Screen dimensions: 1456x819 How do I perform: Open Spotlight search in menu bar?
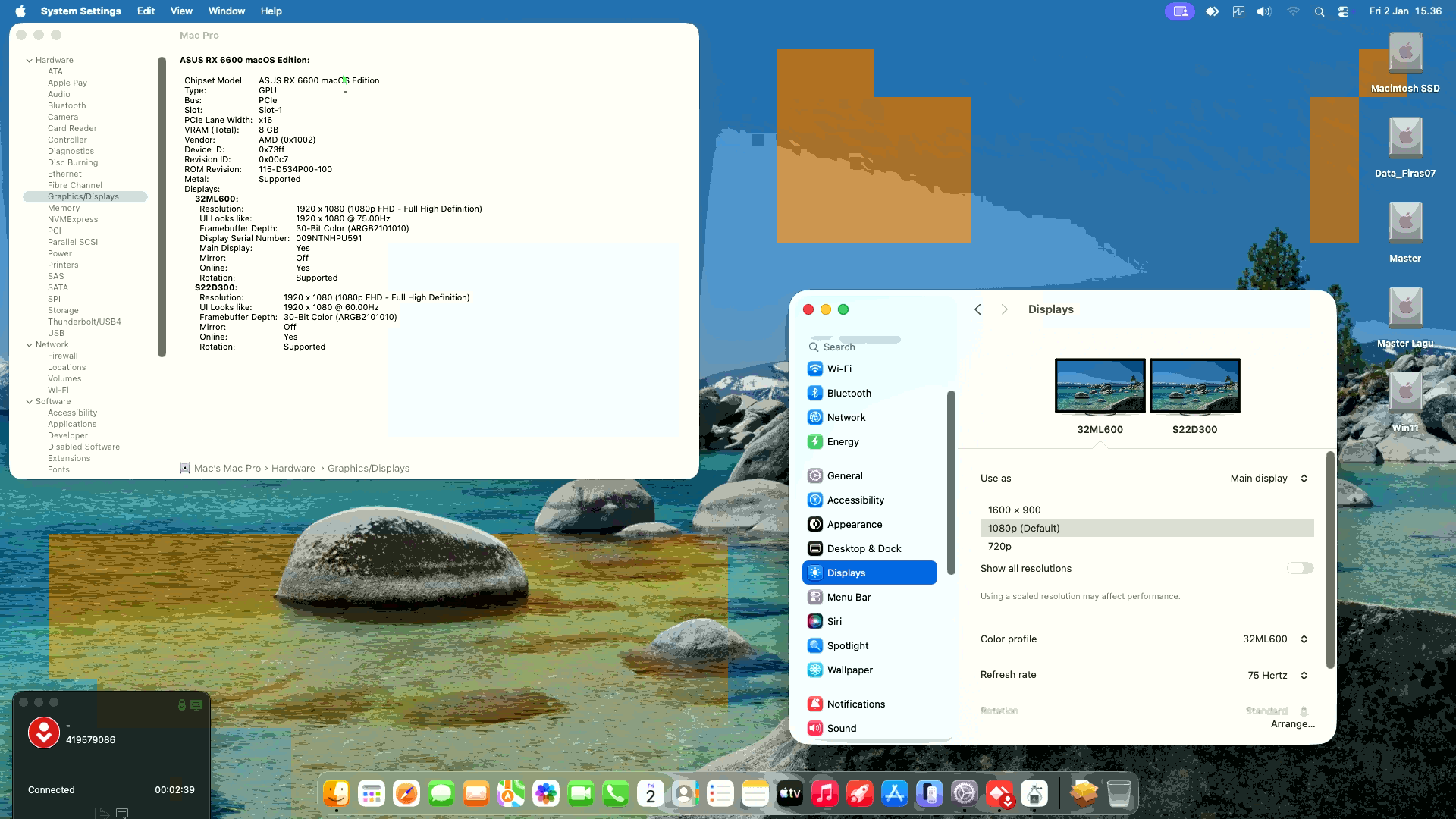point(1319,11)
